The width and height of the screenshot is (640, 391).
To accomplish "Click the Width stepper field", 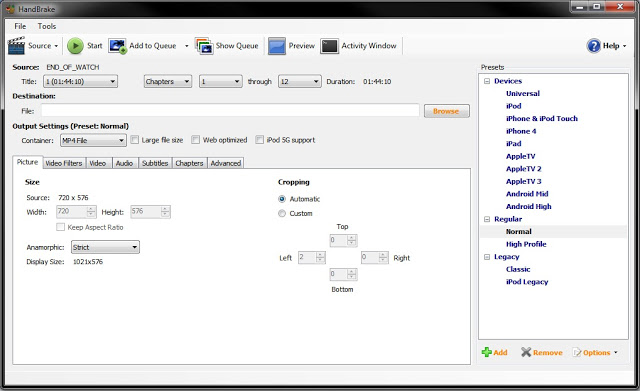I will [76, 211].
